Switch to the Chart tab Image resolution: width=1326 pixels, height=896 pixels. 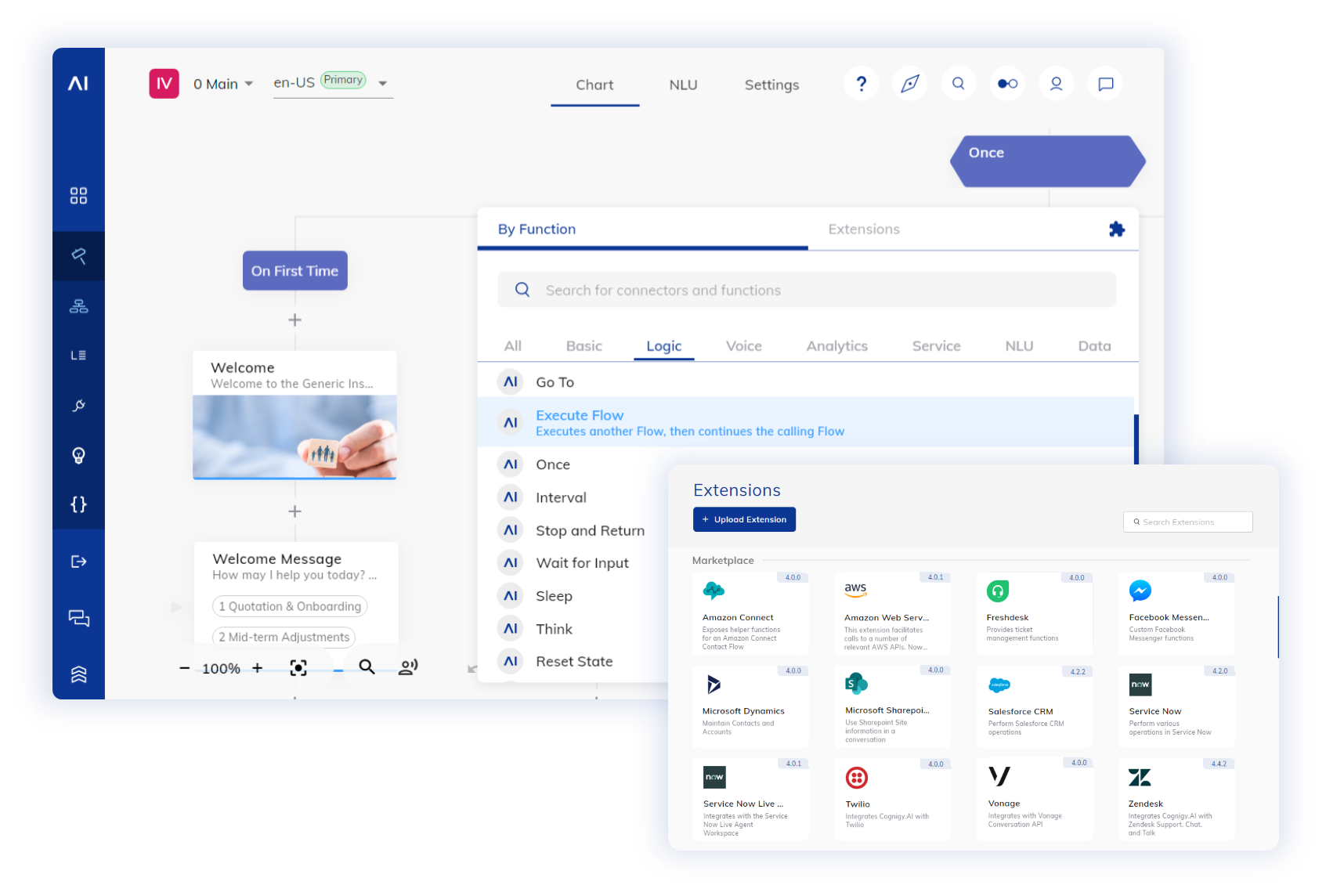pyautogui.click(x=594, y=85)
